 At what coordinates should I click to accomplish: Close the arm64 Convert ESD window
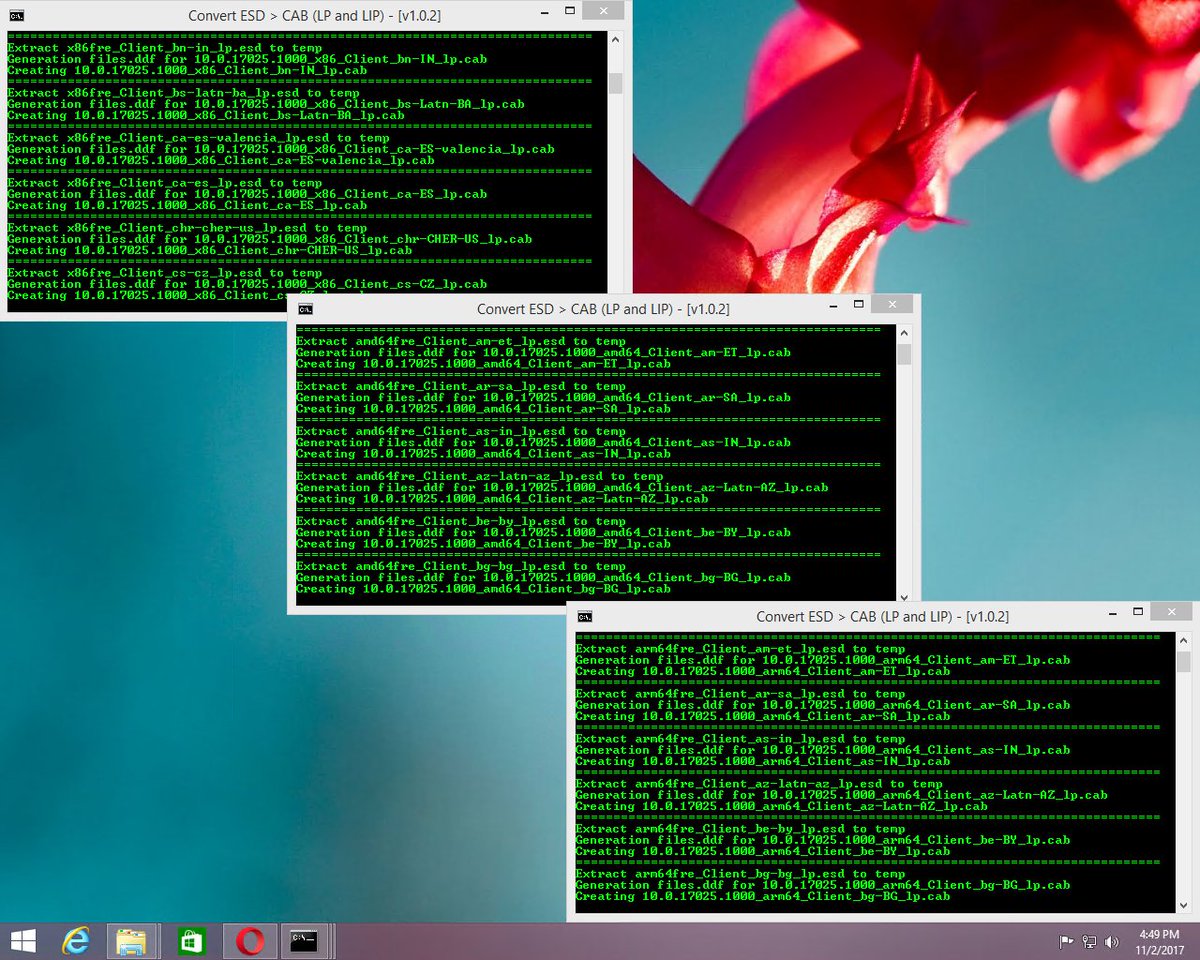point(1170,612)
